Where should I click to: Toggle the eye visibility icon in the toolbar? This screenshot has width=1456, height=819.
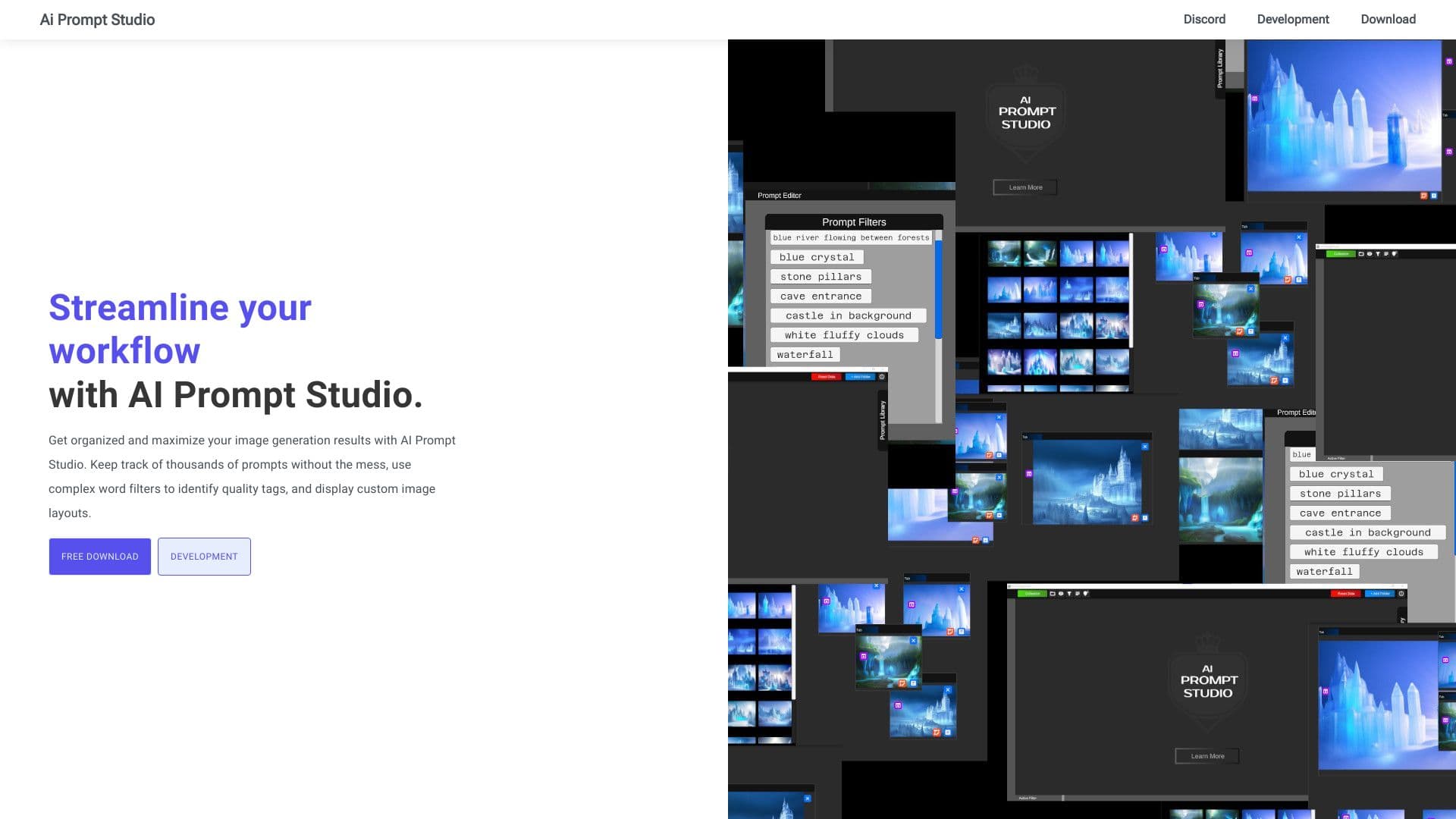(1061, 594)
